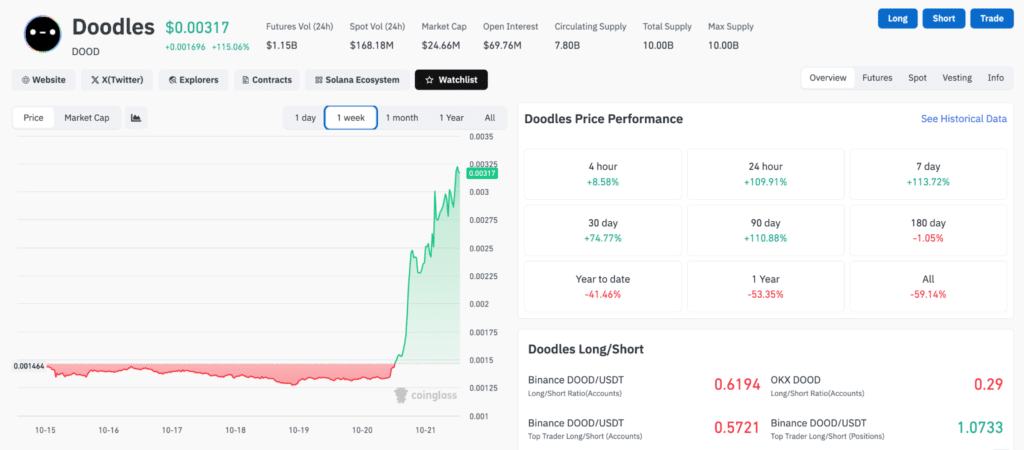Click the Open Interest $69.76M value
The height and width of the screenshot is (450, 1024).
502,45
